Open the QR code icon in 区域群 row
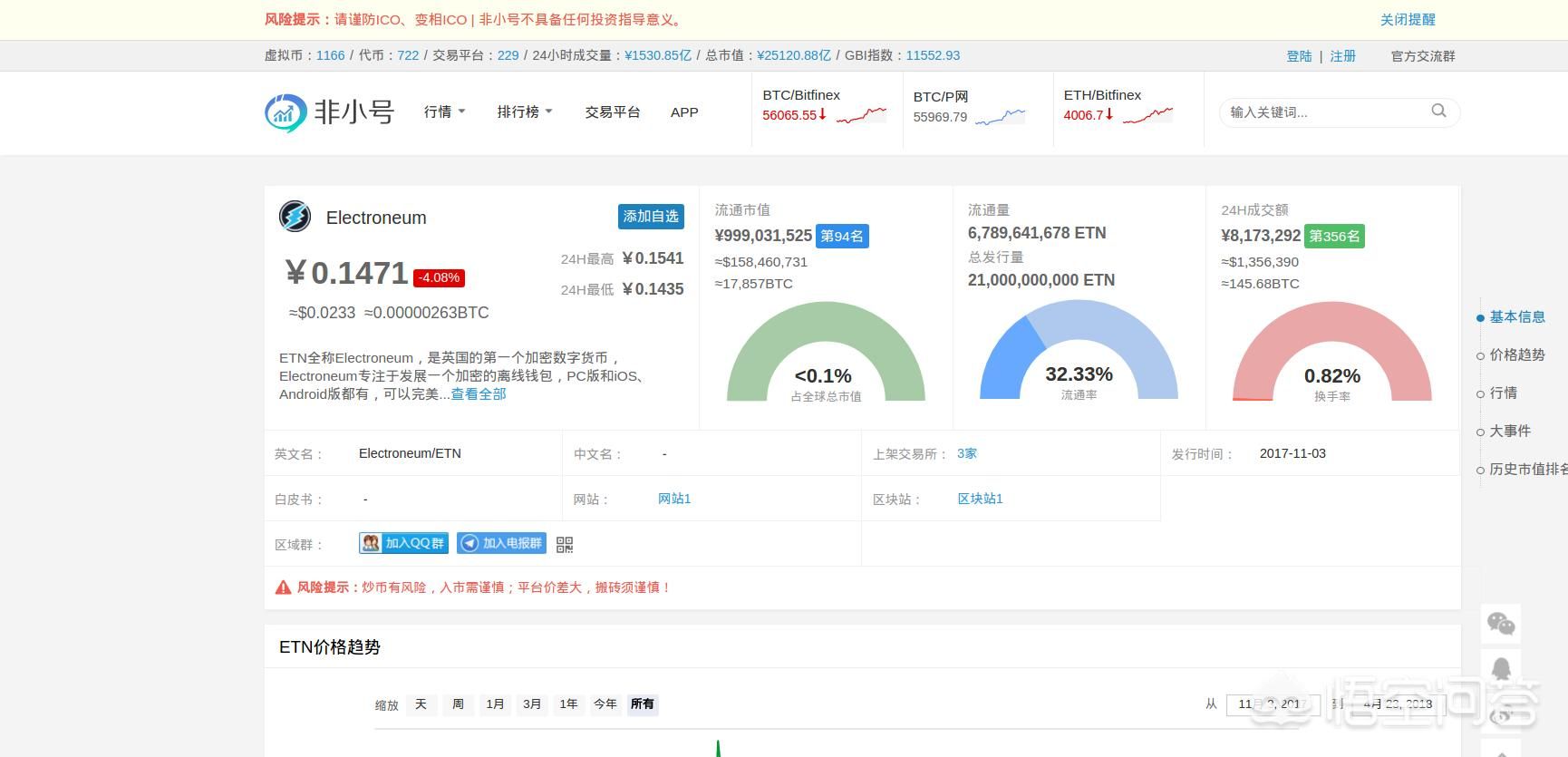Viewport: 1568px width, 757px height. [x=564, y=544]
